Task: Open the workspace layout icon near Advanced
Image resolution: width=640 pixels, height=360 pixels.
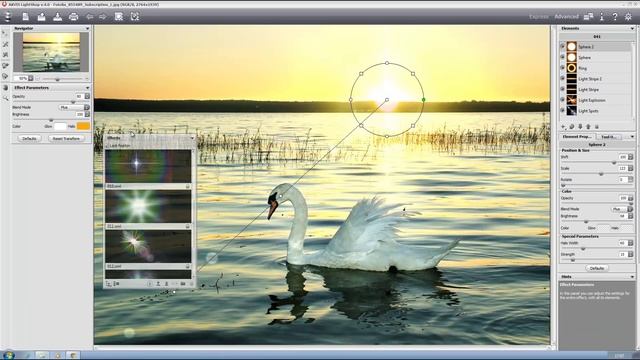Action: [588, 16]
